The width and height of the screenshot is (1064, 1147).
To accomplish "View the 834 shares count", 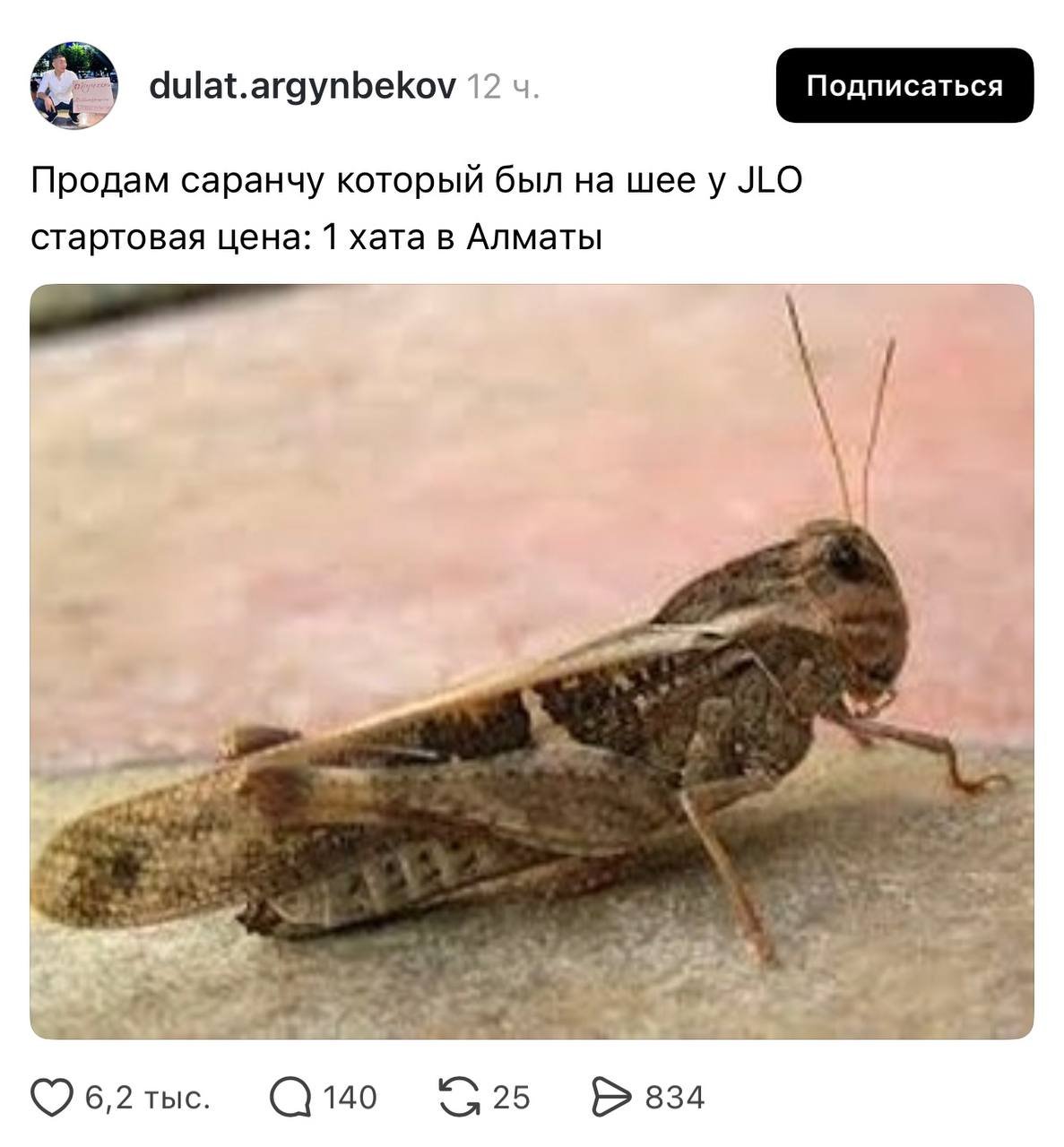I will tap(675, 1098).
